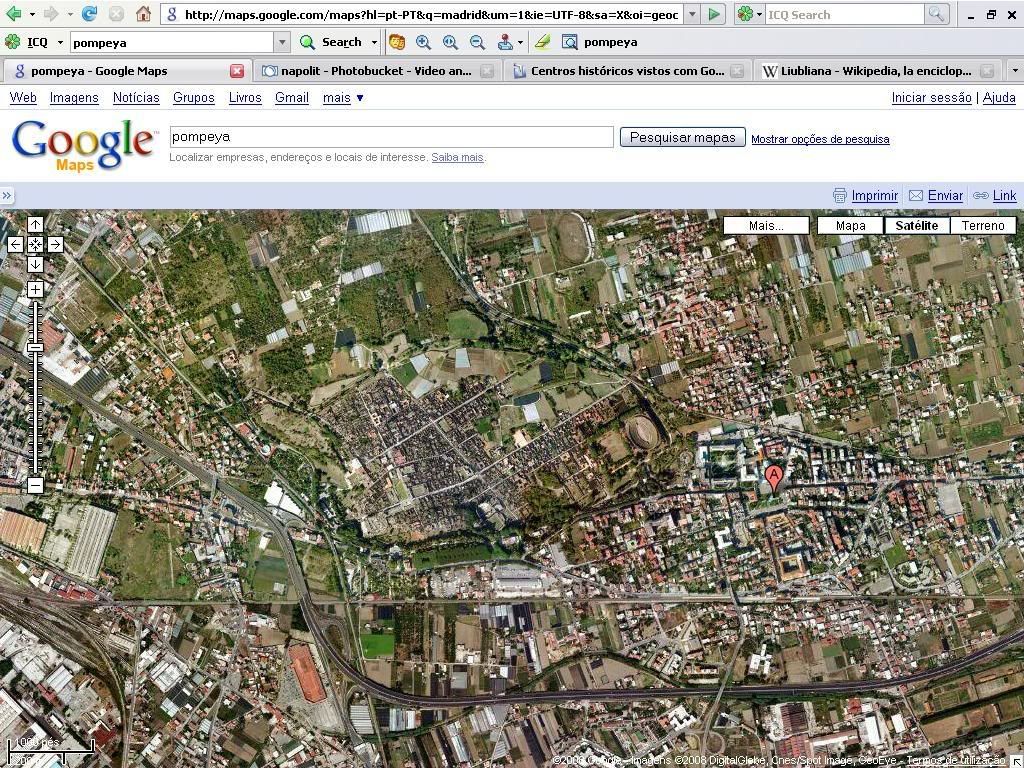Screen dimensions: 1024x768
Task: Expand the 'mais' Google services menu
Action: pyautogui.click(x=343, y=97)
